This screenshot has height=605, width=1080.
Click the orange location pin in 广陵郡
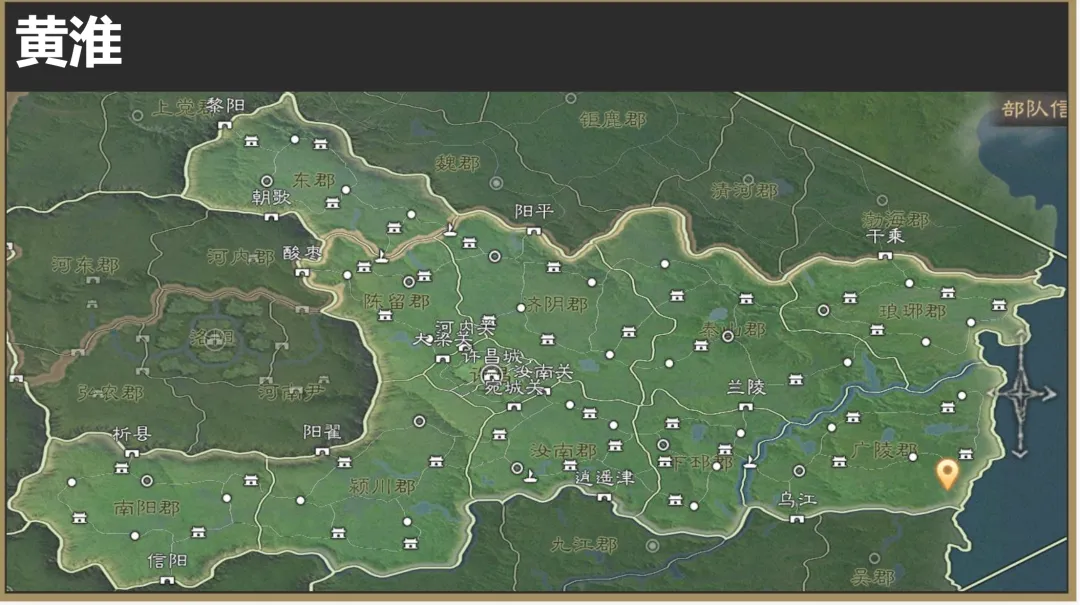click(948, 474)
